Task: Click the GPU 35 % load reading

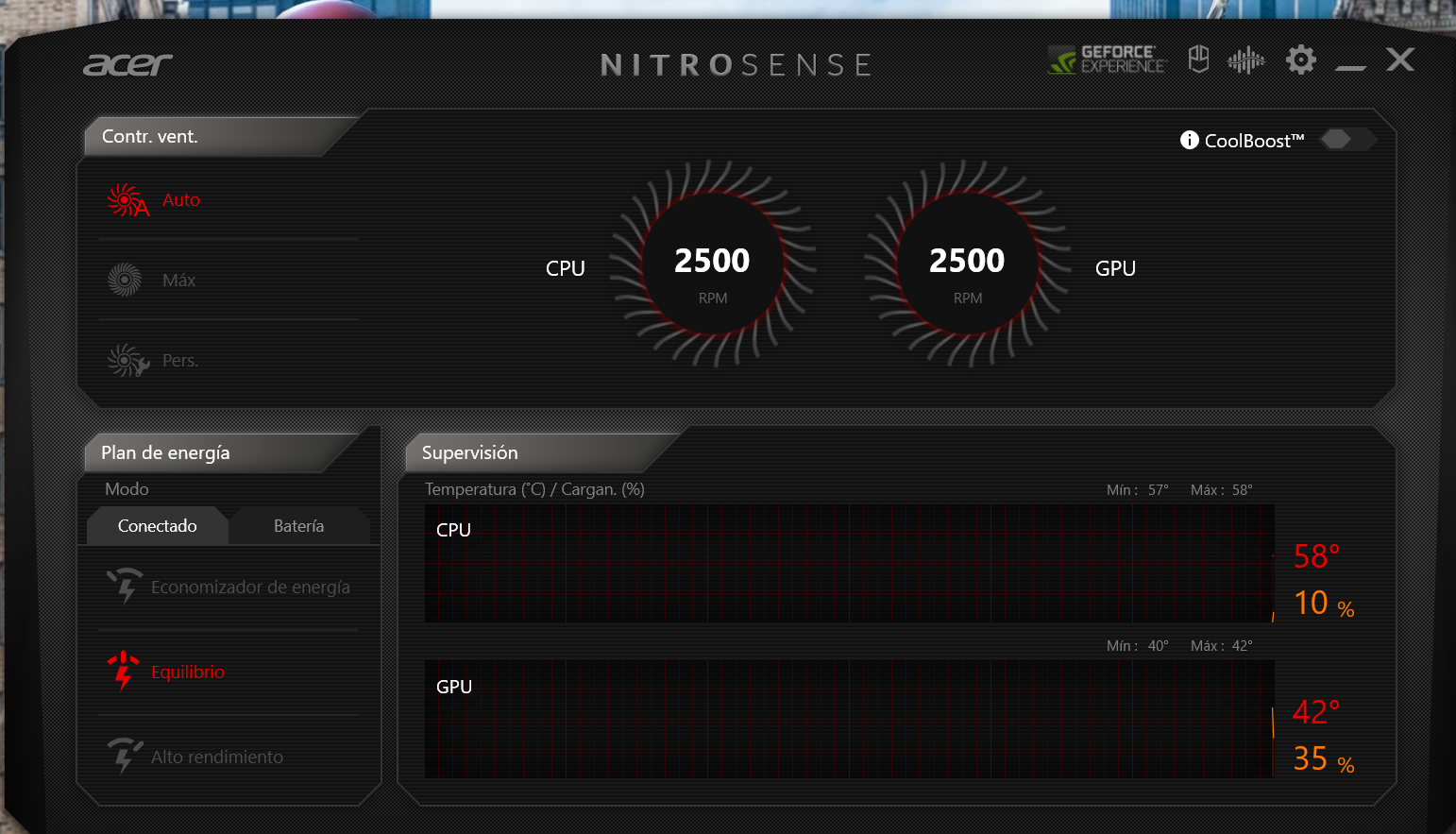Action: pos(1324,759)
